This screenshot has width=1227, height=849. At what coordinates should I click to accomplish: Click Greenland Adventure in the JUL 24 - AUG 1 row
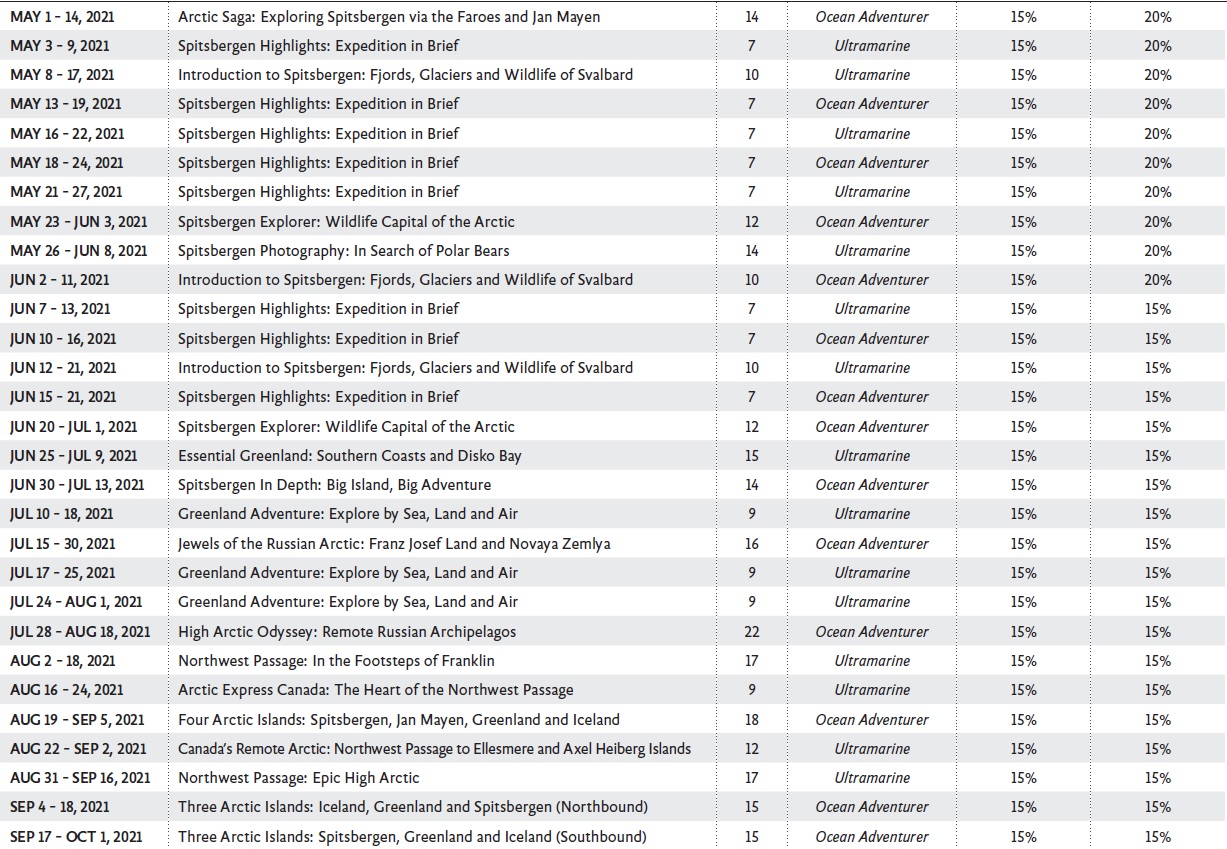(x=348, y=602)
